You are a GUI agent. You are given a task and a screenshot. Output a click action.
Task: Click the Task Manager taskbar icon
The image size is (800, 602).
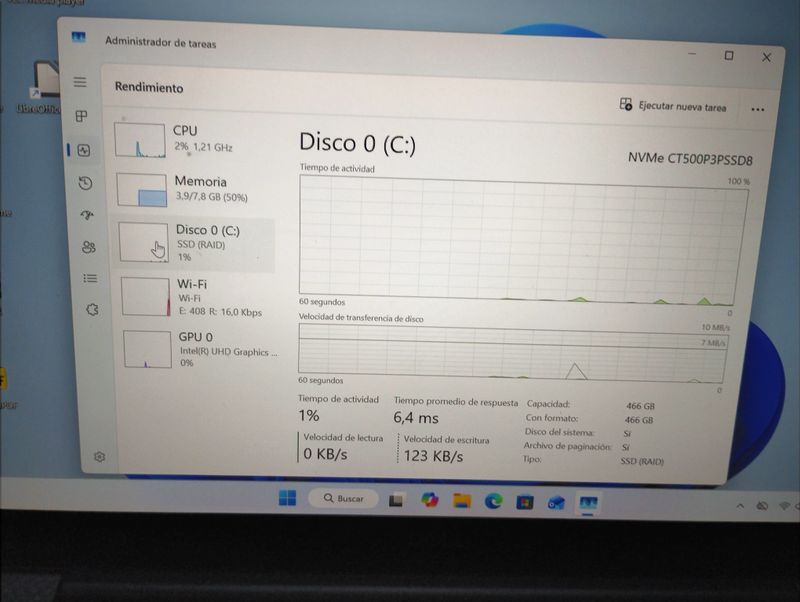[x=588, y=504]
